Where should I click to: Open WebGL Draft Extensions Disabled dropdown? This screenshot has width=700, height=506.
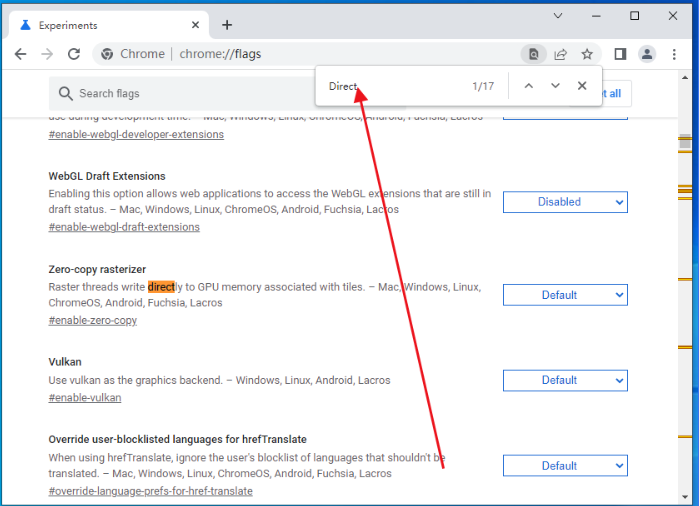[565, 202]
